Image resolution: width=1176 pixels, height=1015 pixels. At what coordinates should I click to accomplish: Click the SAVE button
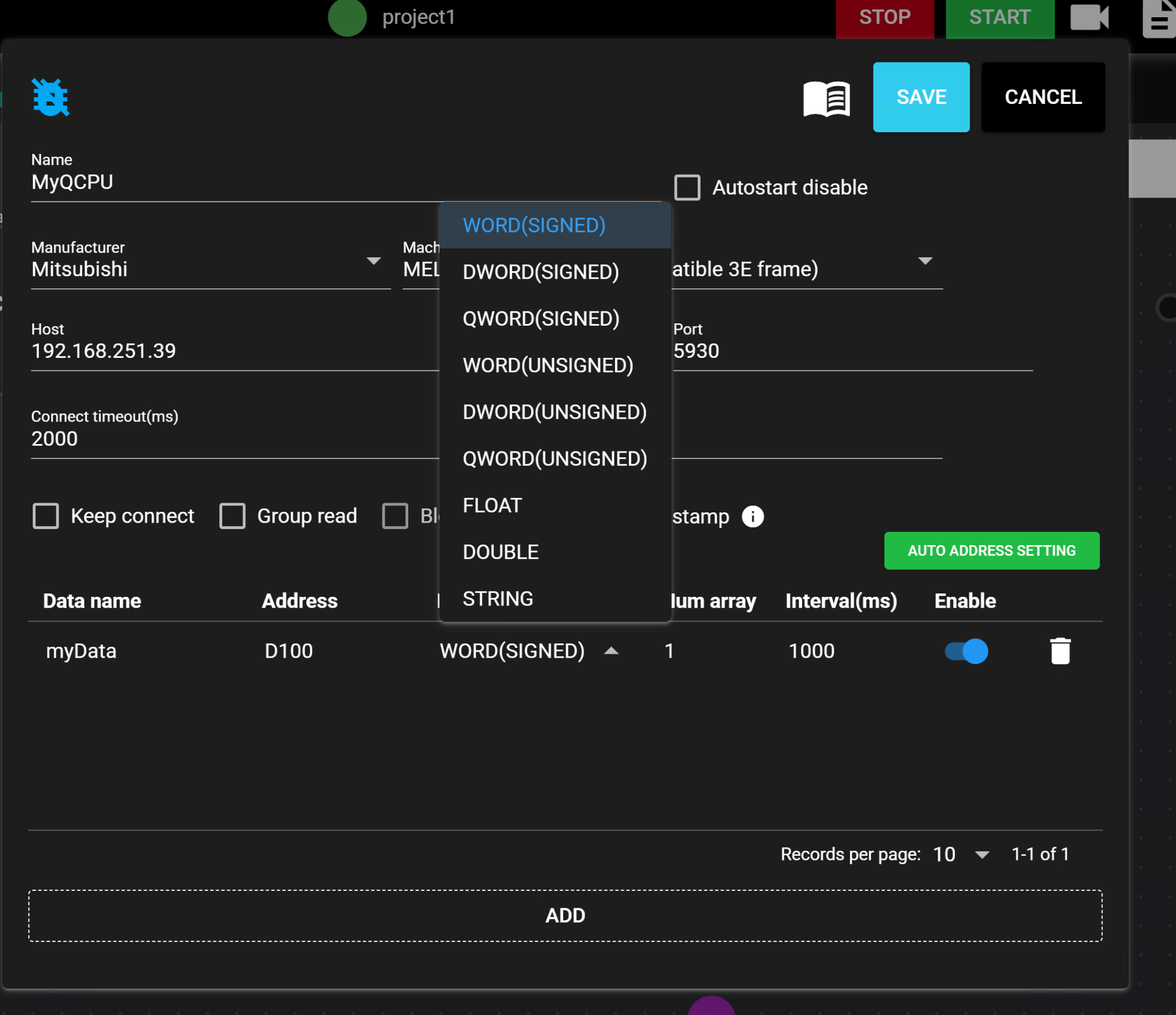[920, 97]
